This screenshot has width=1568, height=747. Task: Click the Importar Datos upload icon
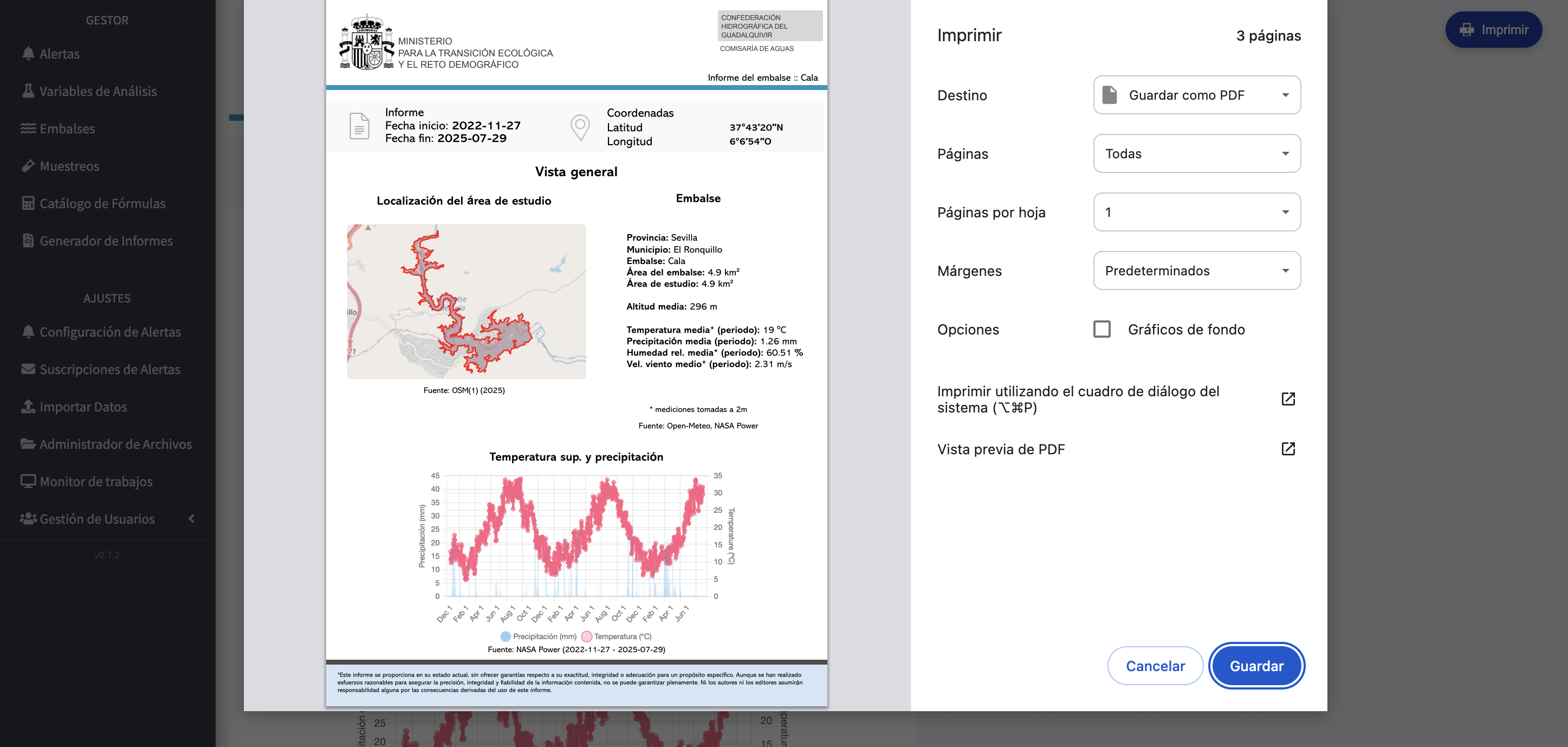[28, 406]
